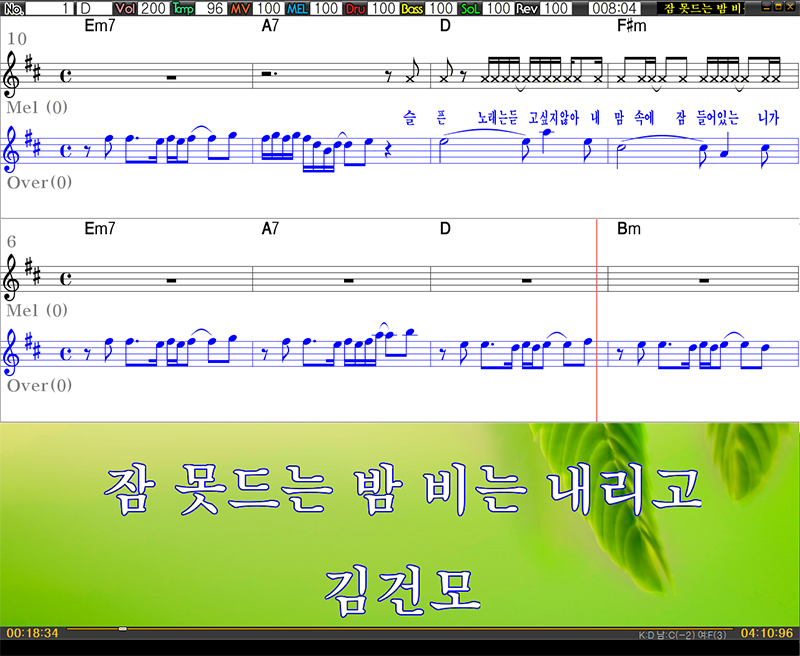
Task: Click the upper Mel (0) track label
Action: 37,107
